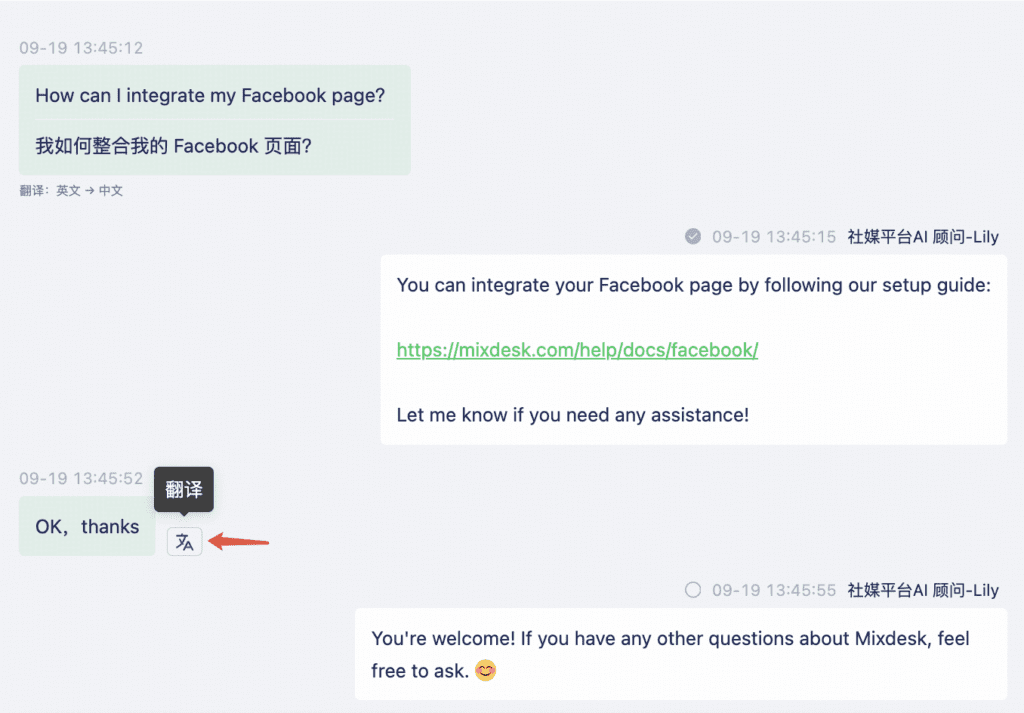Image resolution: width=1024 pixels, height=713 pixels.
Task: Click the red arrow pointing at translate icon
Action: point(240,542)
